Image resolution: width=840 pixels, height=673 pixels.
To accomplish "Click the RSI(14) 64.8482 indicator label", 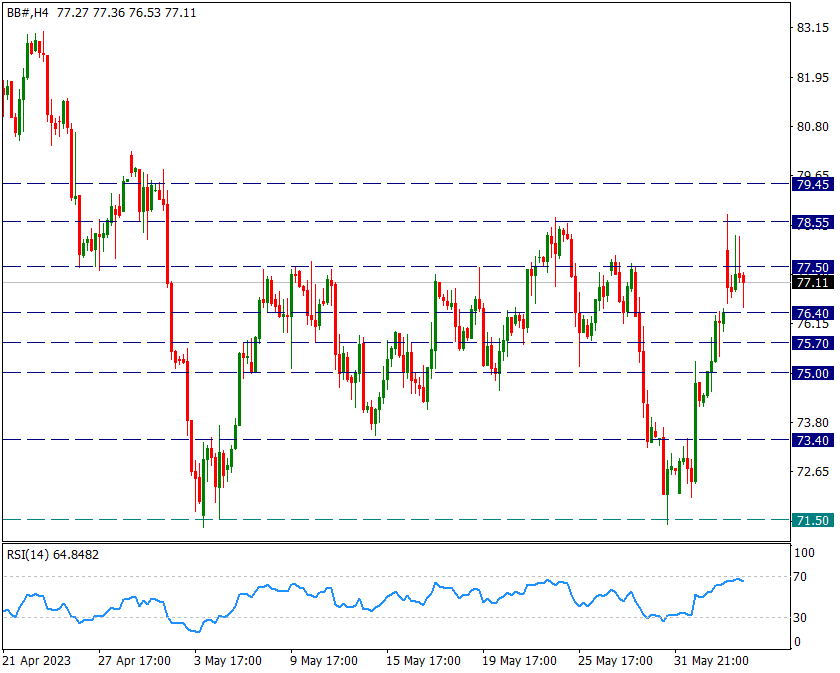I will point(52,555).
